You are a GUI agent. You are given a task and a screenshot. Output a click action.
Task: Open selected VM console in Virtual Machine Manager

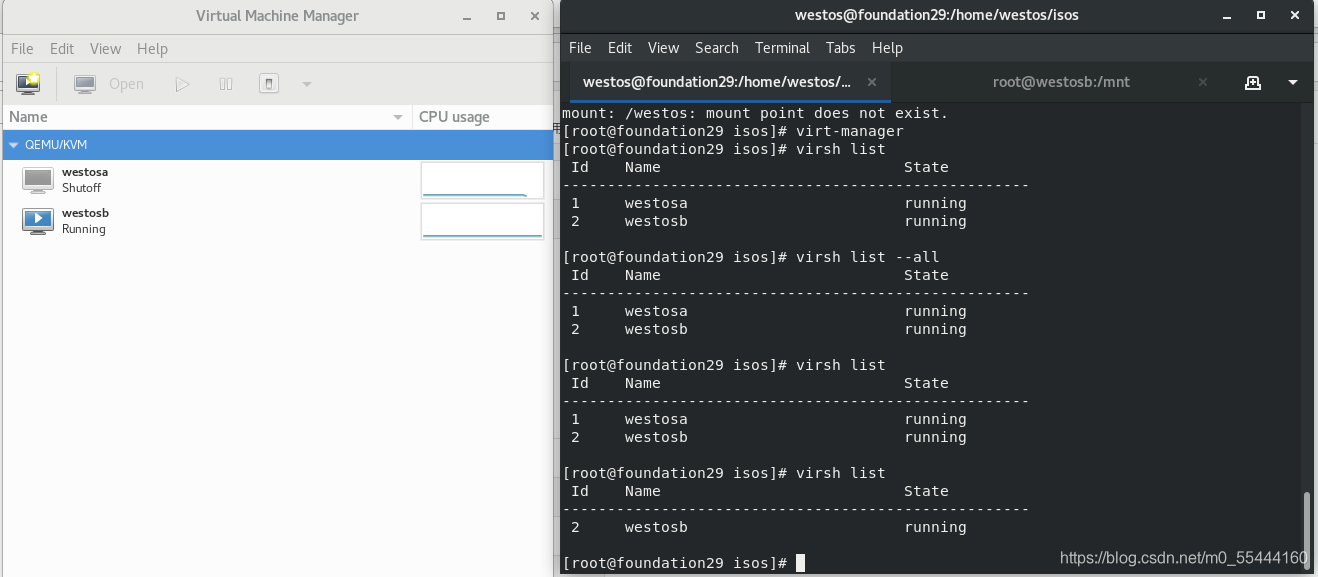[x=109, y=84]
